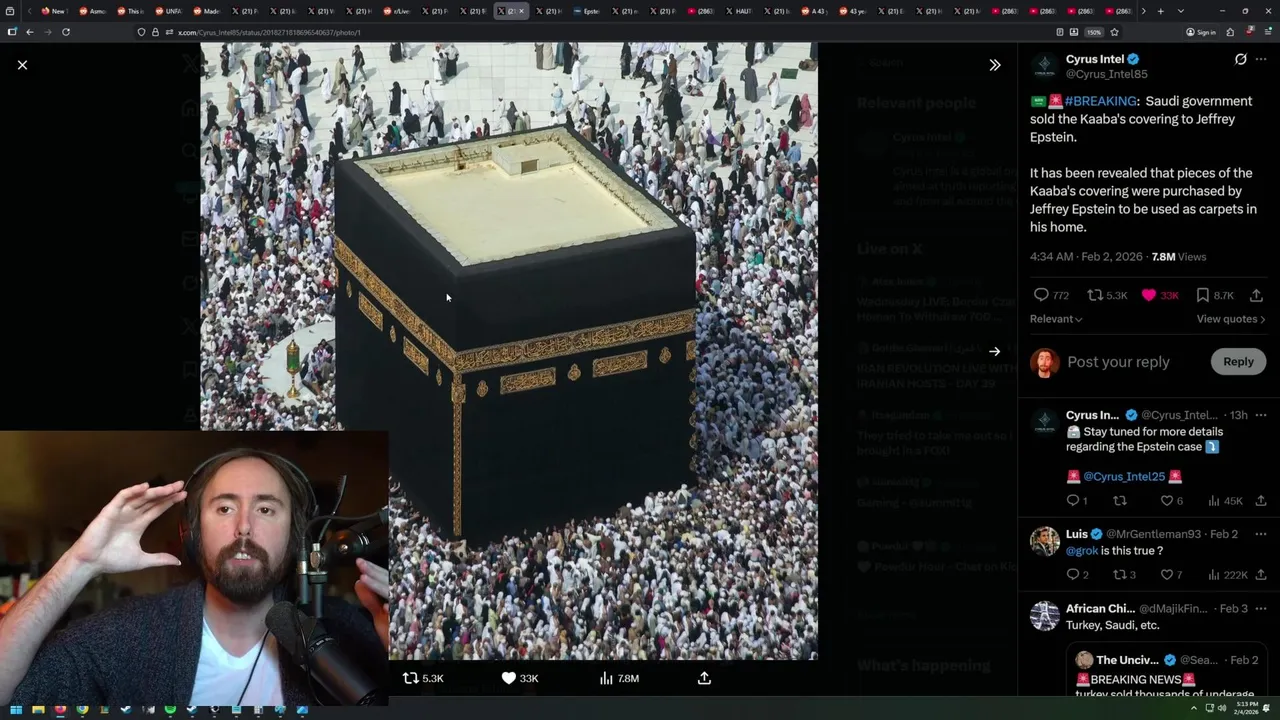The width and height of the screenshot is (1280, 720).
Task: Bookmark the post showing 8.7K
Action: pos(1215,295)
